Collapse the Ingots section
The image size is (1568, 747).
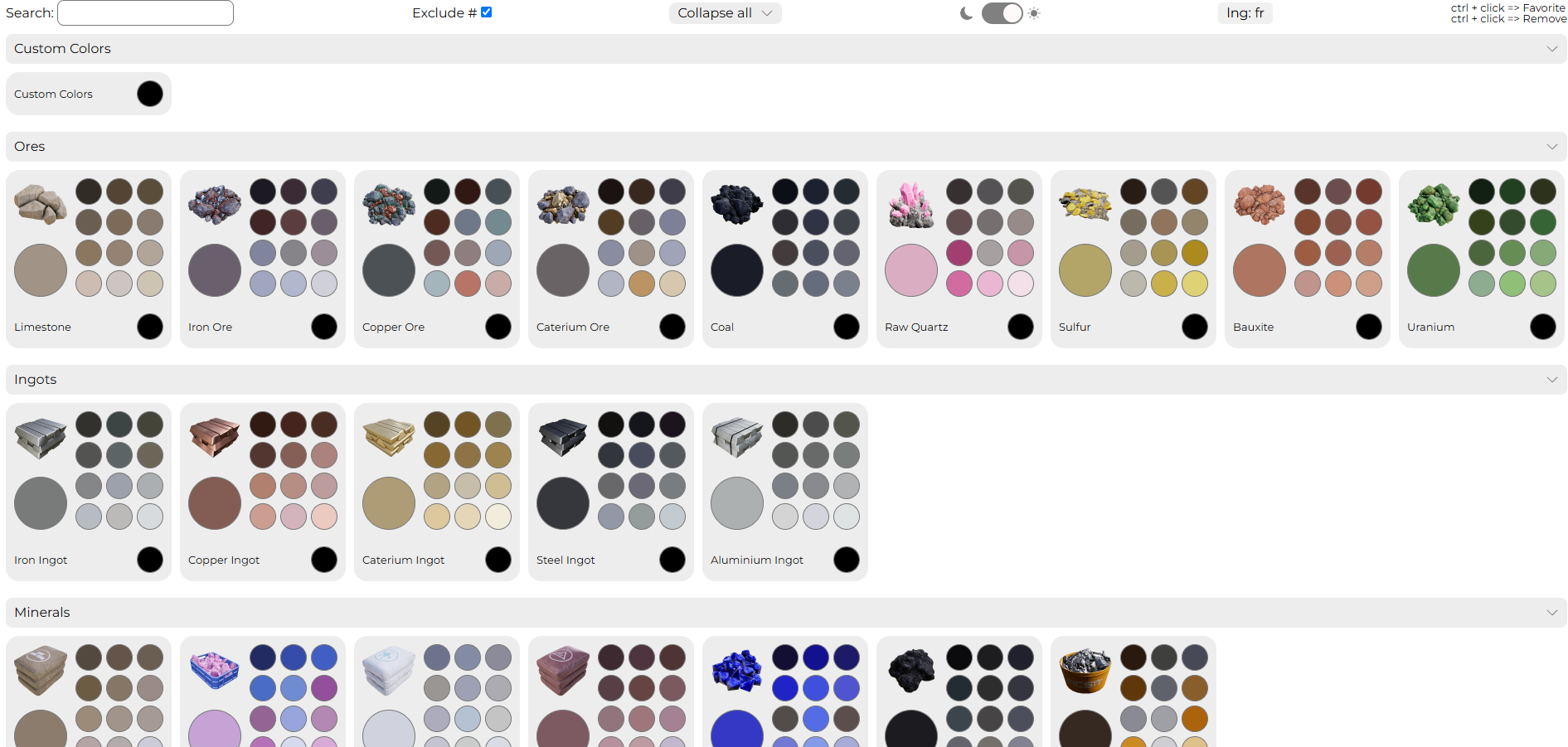[786, 380]
